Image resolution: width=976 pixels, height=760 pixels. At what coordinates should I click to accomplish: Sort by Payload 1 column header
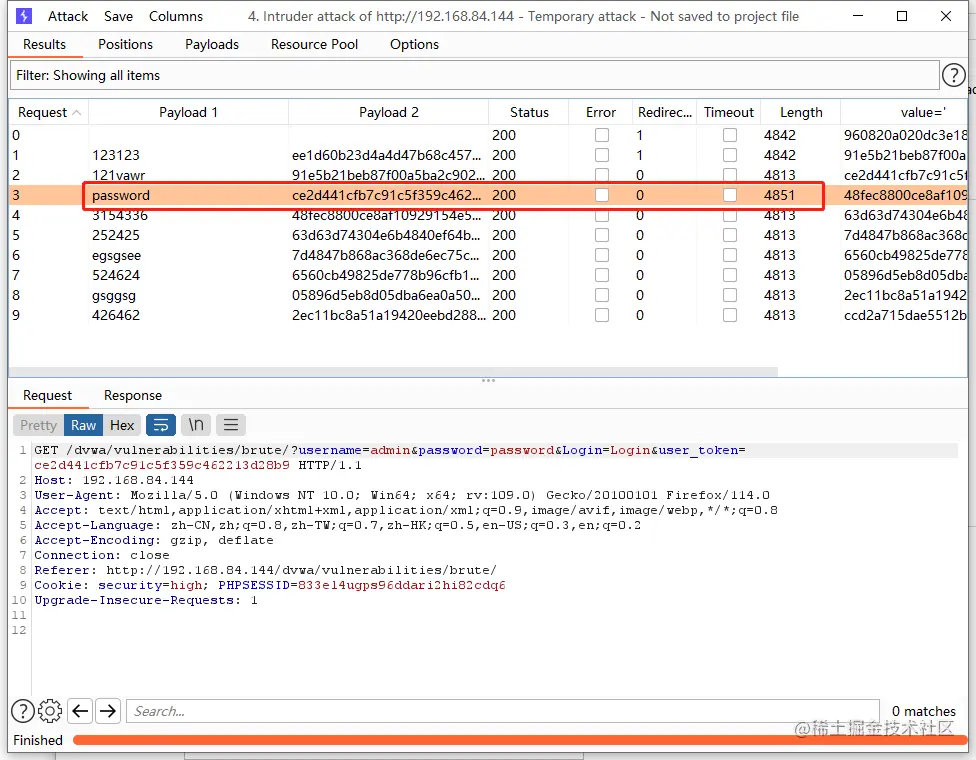click(x=189, y=113)
